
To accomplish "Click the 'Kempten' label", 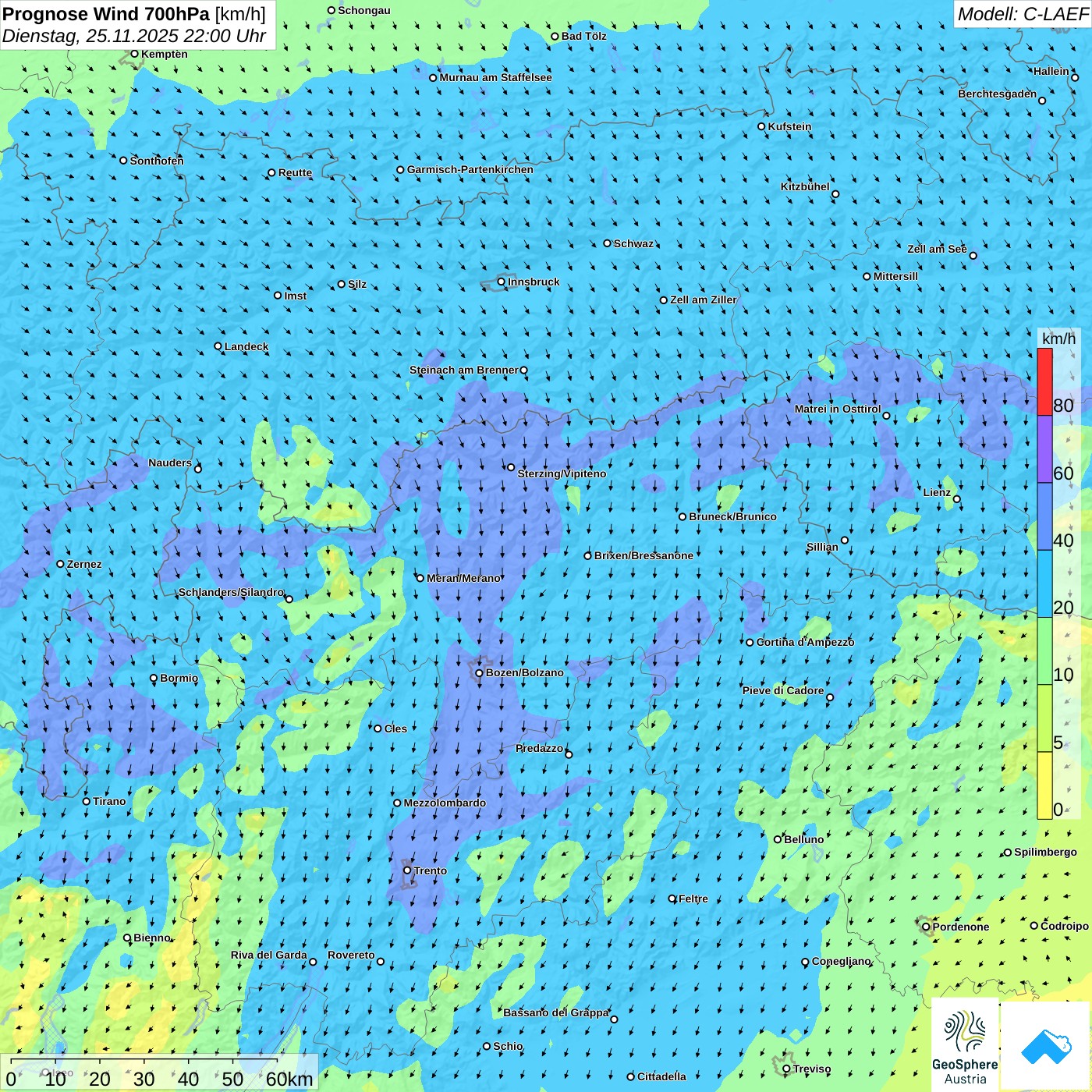I will click(165, 54).
